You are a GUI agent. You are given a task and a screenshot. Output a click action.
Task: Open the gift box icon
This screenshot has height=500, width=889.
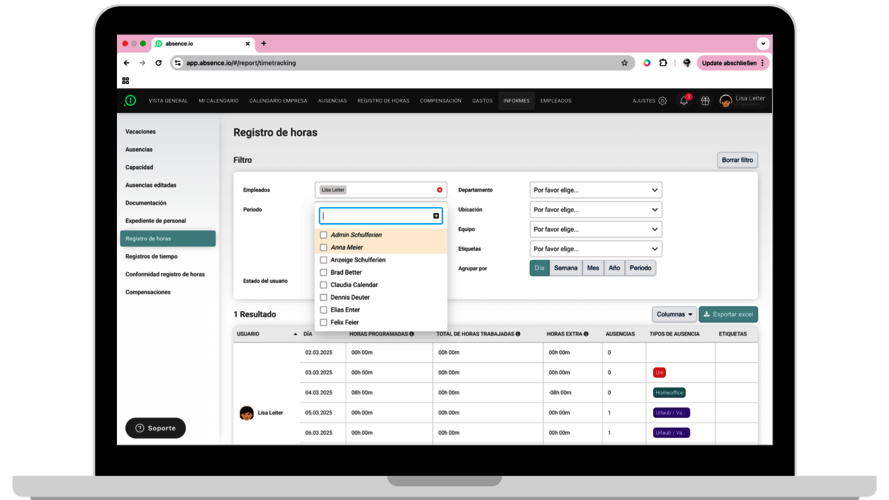(x=705, y=101)
